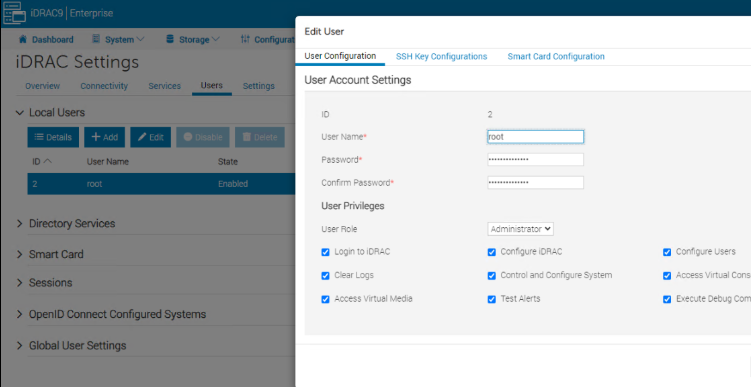This screenshot has width=751, height=387.
Task: Toggle the Access Virtual Media checkbox
Action: 326,299
